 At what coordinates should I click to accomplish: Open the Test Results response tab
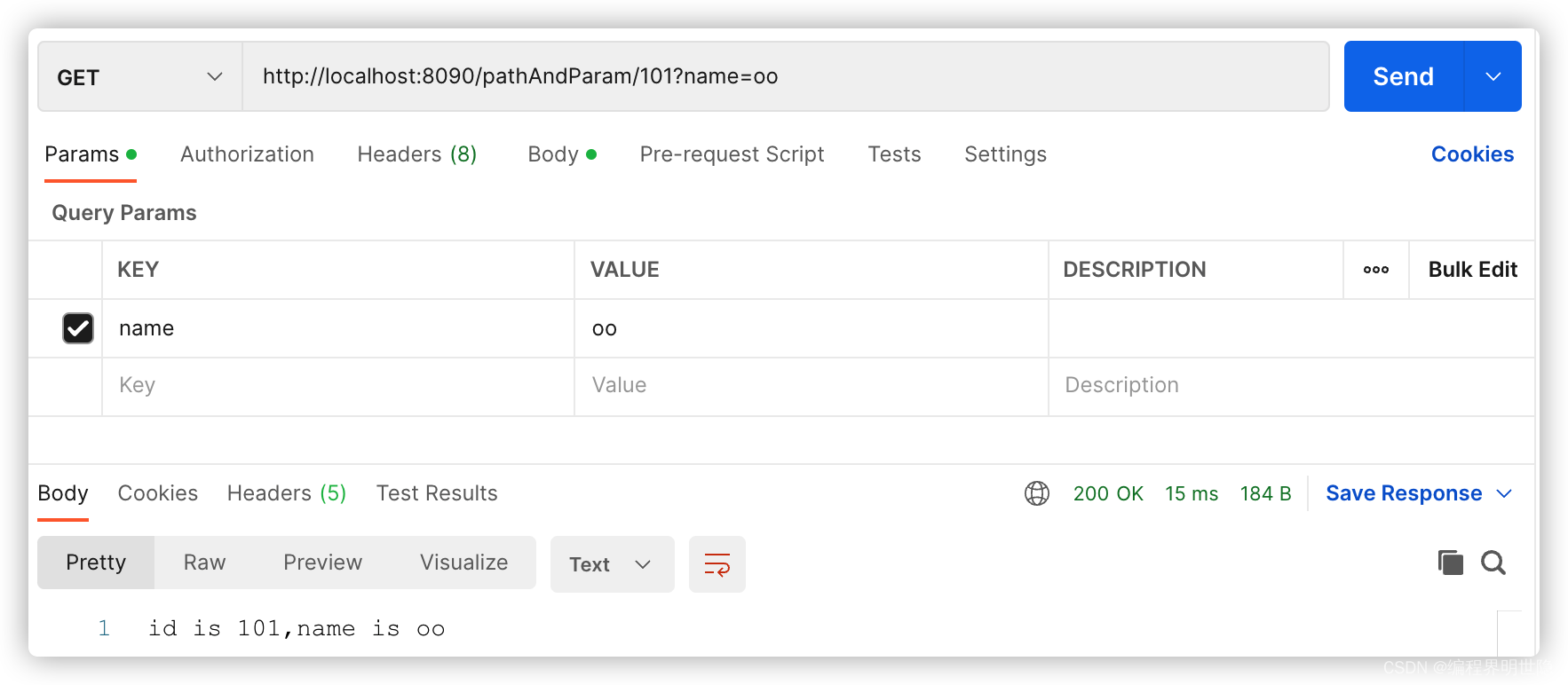436,493
